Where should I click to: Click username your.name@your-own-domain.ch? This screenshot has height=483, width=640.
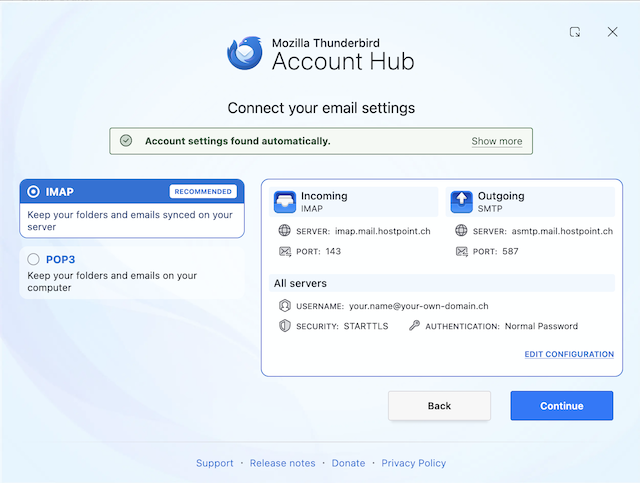point(419,306)
